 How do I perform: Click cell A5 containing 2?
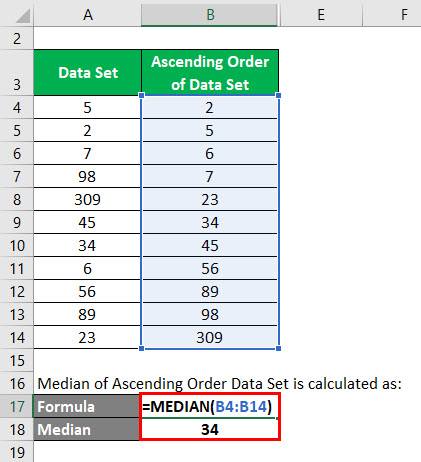coord(87,130)
